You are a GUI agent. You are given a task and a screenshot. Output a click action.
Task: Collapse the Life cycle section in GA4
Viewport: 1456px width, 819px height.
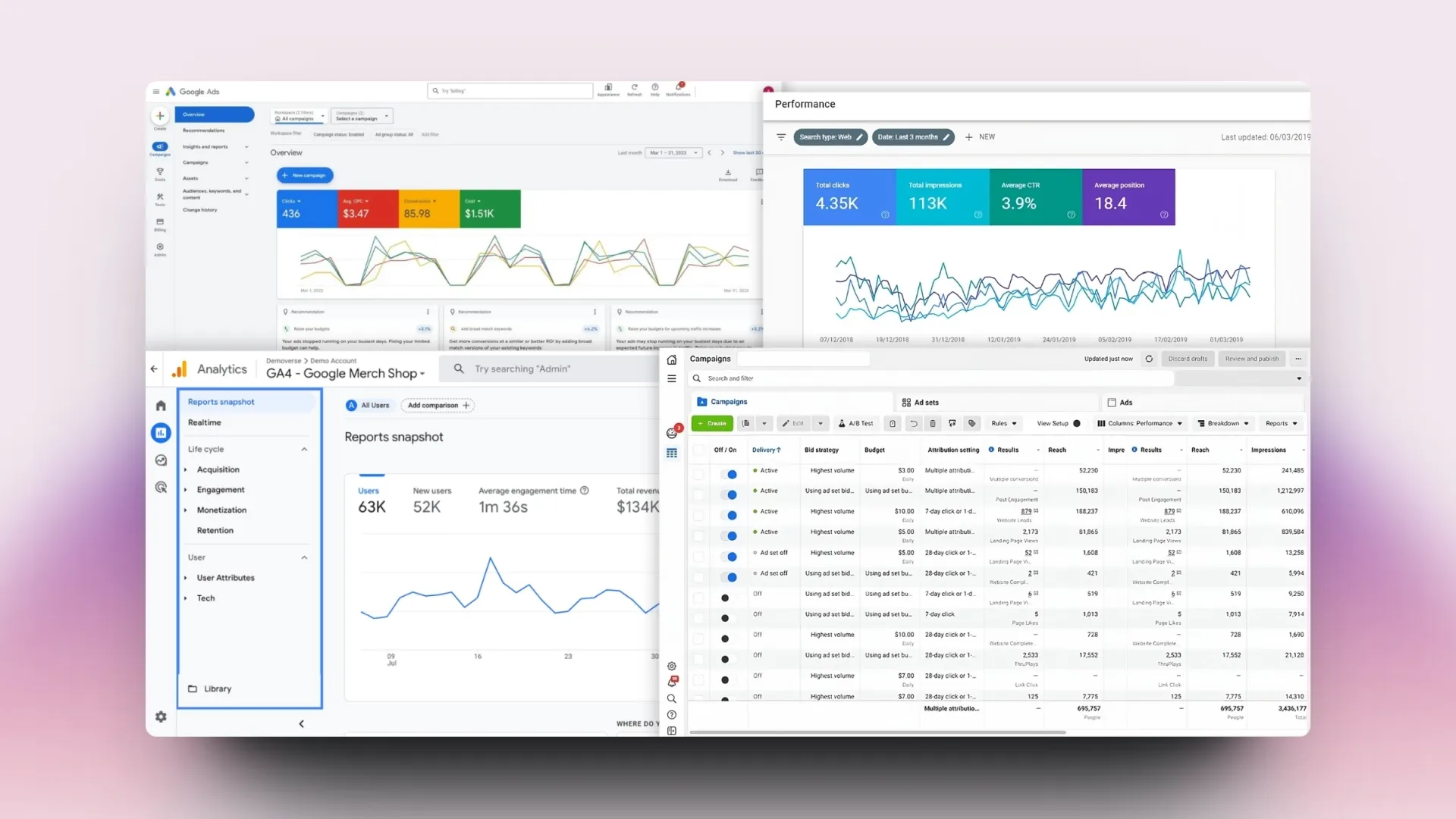pos(304,449)
